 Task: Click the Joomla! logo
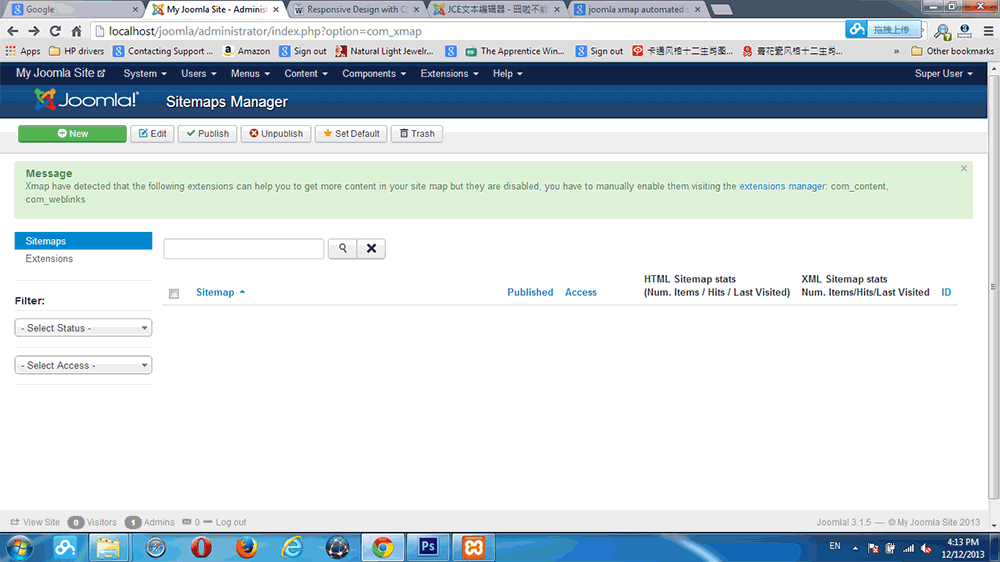coord(86,100)
